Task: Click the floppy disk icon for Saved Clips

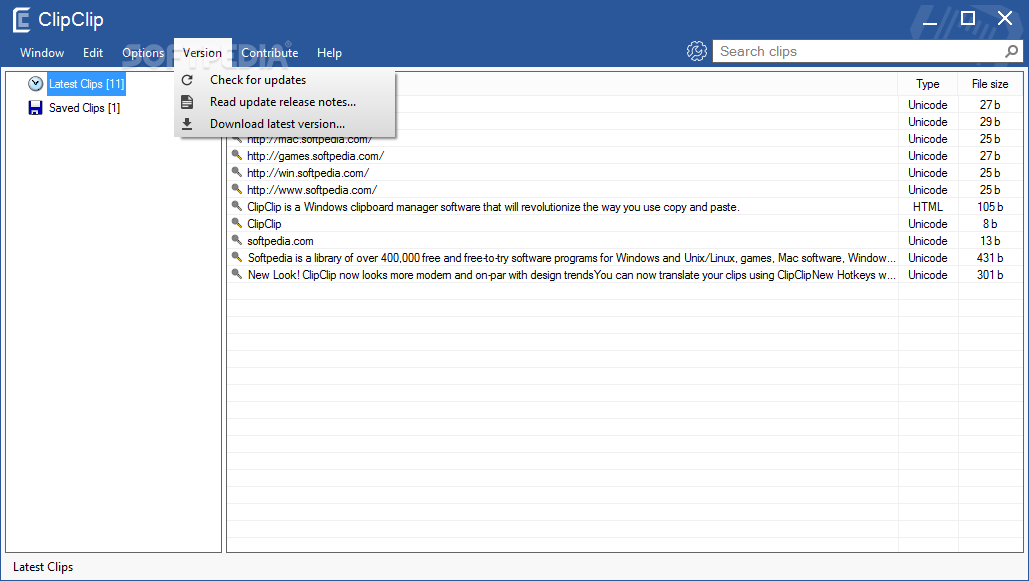Action: point(35,108)
